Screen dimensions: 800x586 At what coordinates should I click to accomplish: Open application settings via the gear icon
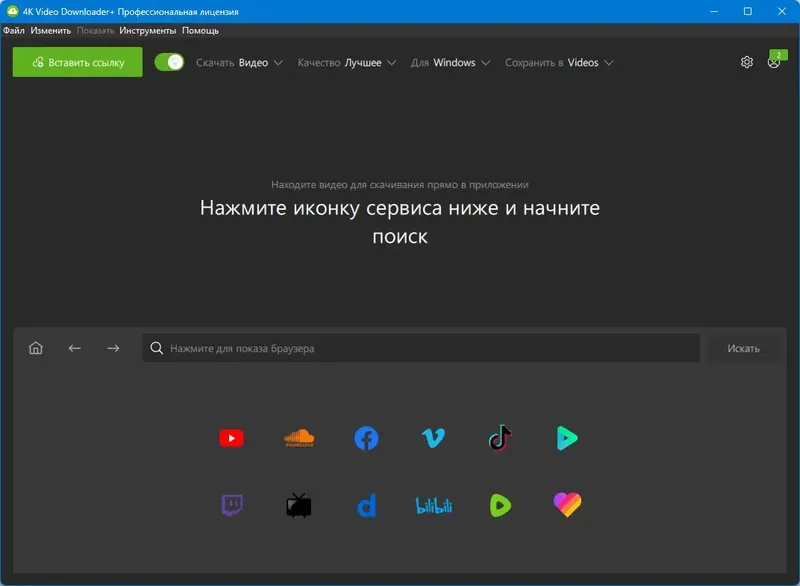745,61
